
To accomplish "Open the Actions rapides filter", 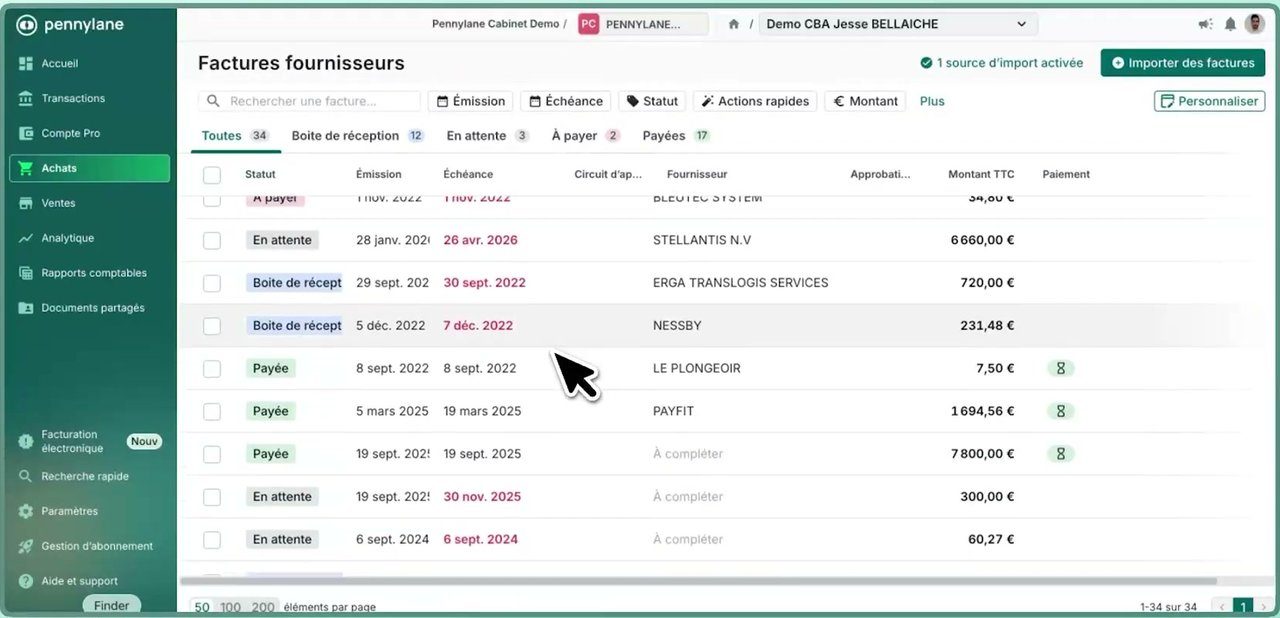I will pos(755,101).
